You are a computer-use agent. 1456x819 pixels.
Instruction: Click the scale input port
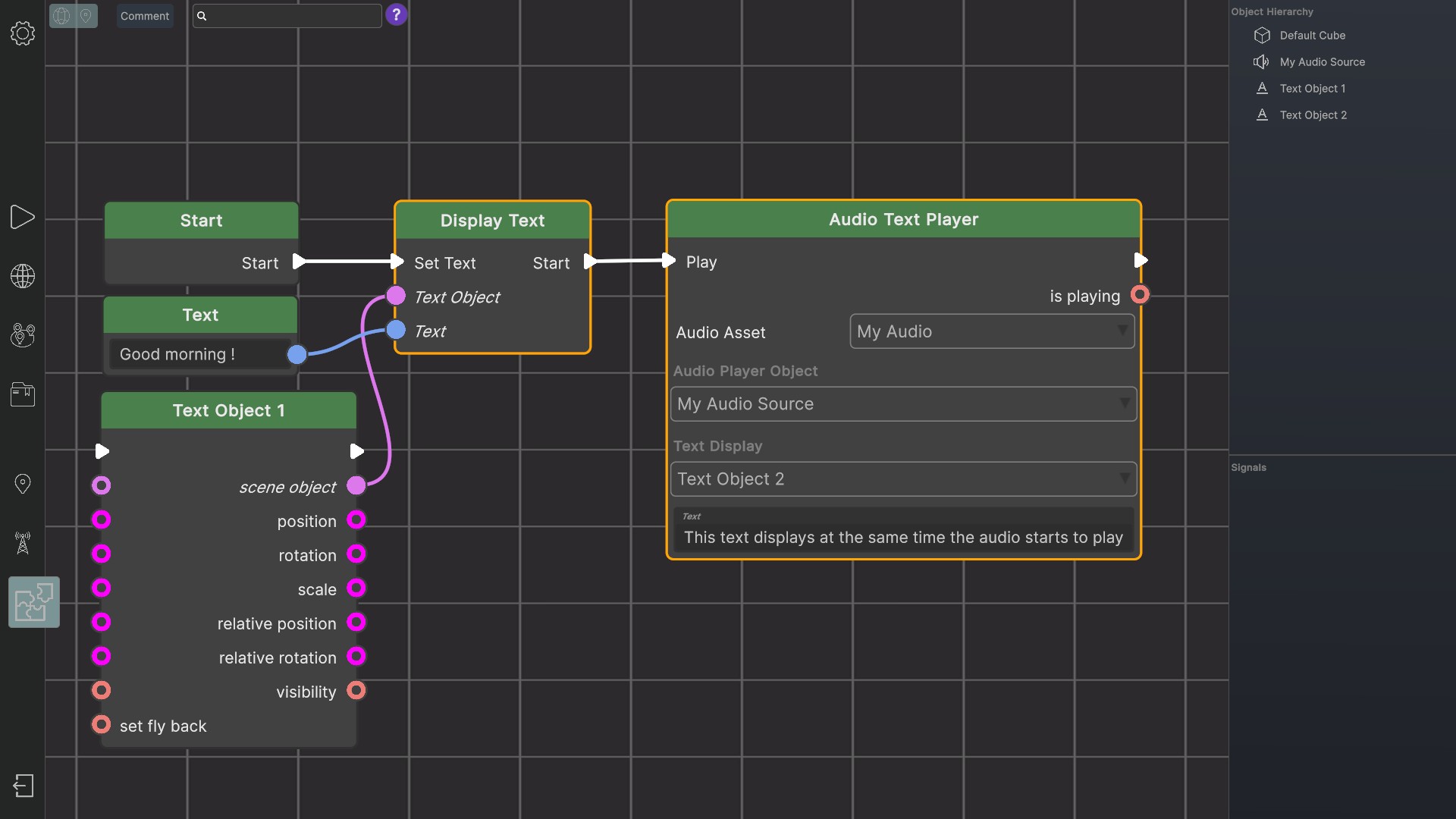102,588
